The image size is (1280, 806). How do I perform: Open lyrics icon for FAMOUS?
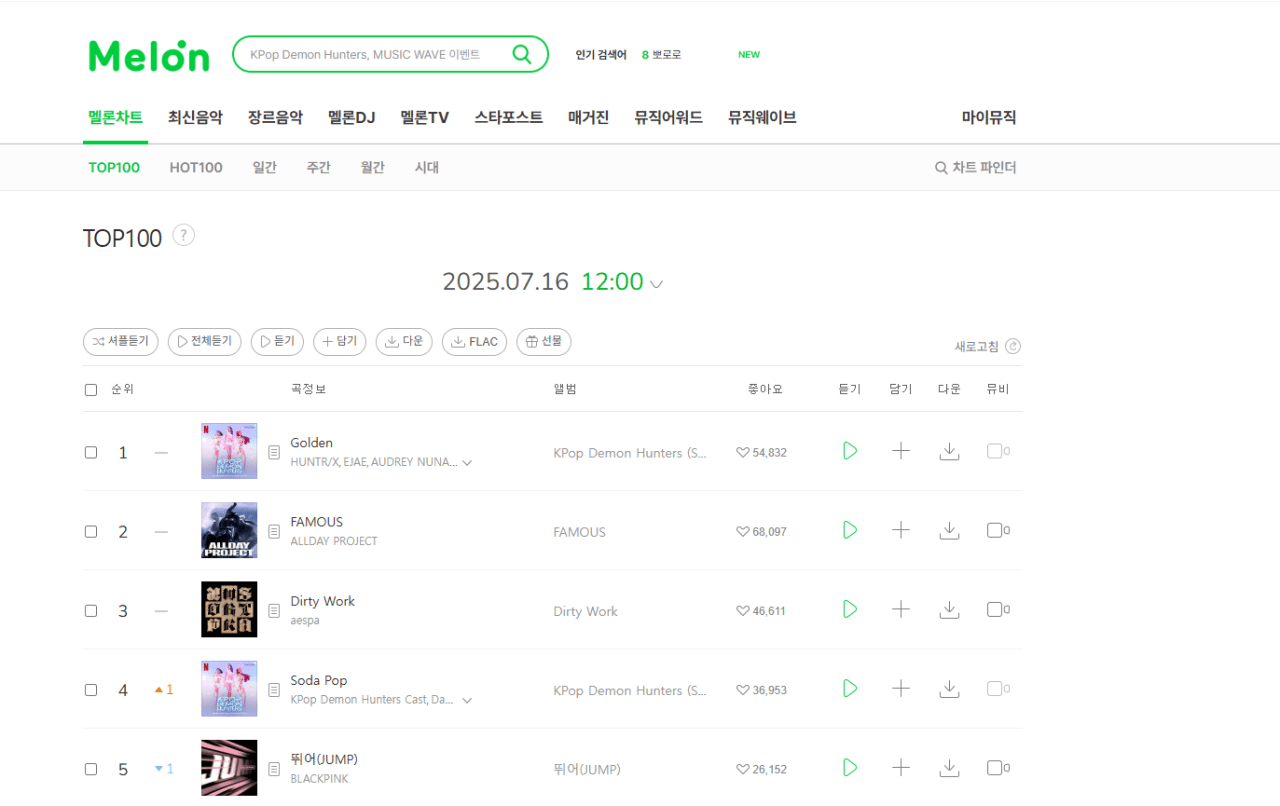tap(274, 532)
